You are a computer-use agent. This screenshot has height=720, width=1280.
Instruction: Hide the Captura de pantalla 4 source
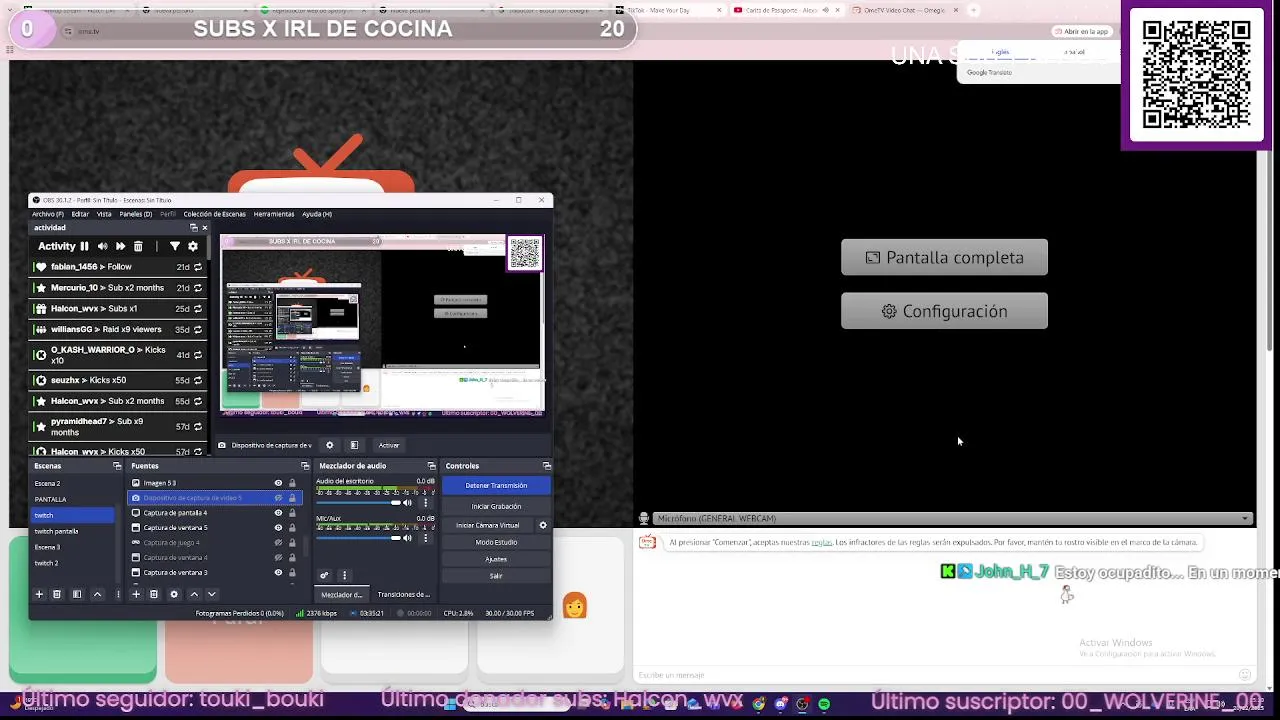(x=278, y=513)
